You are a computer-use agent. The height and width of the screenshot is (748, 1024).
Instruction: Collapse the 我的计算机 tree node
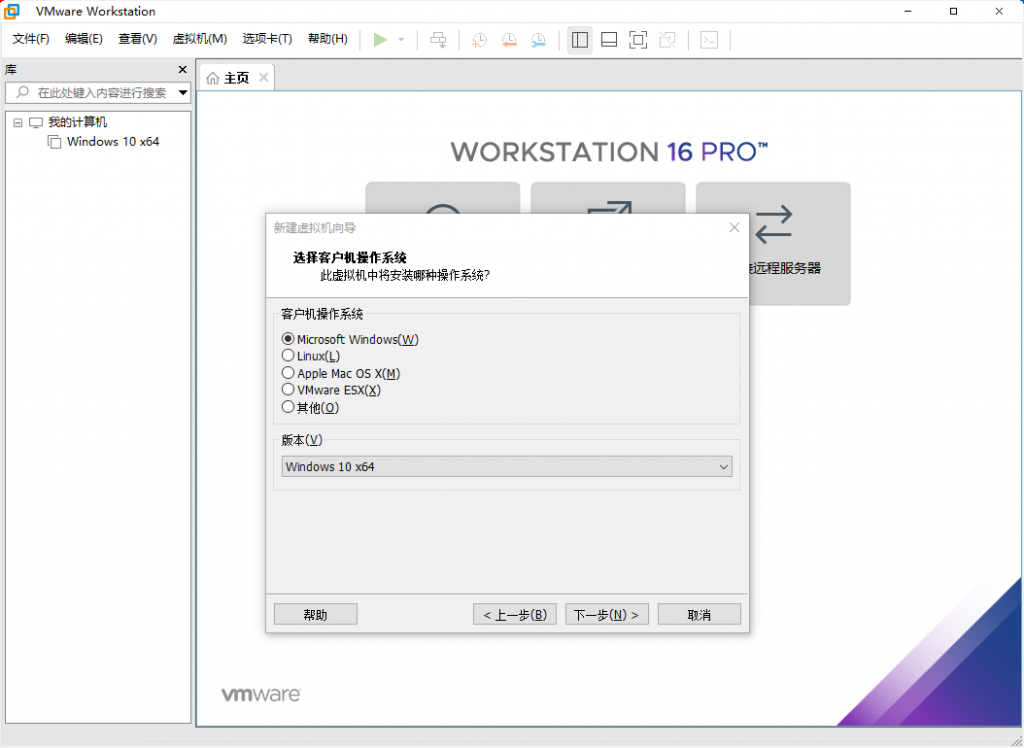point(17,121)
